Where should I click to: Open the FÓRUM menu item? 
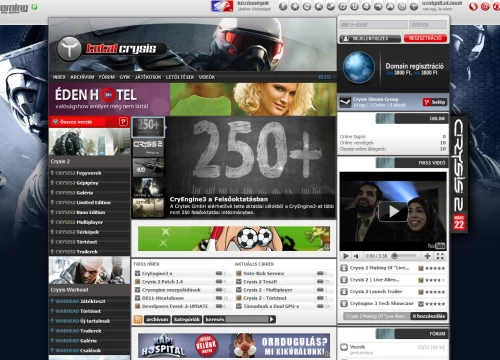tap(107, 77)
